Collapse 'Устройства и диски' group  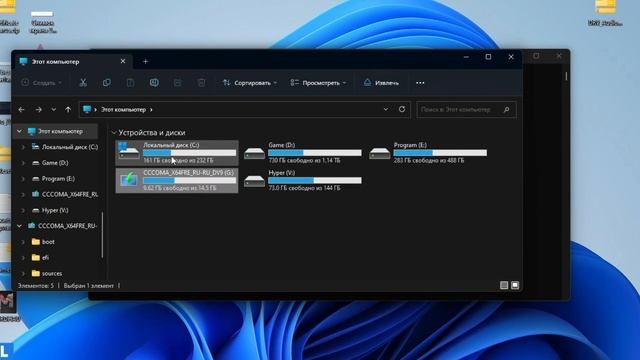coord(114,133)
